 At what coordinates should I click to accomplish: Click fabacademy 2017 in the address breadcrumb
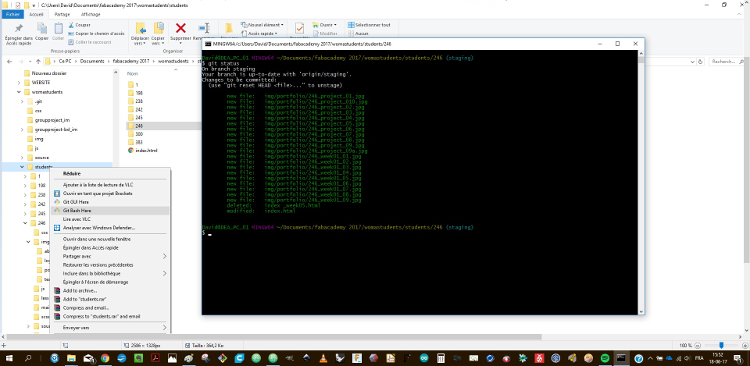130,61
